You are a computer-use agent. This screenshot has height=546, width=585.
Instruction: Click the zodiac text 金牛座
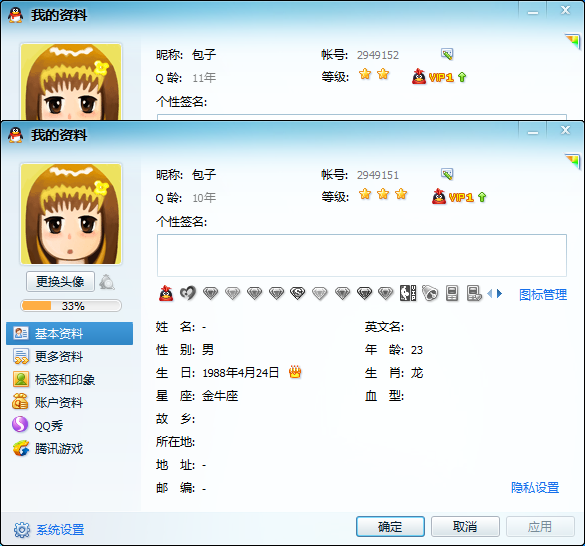pyautogui.click(x=220, y=396)
